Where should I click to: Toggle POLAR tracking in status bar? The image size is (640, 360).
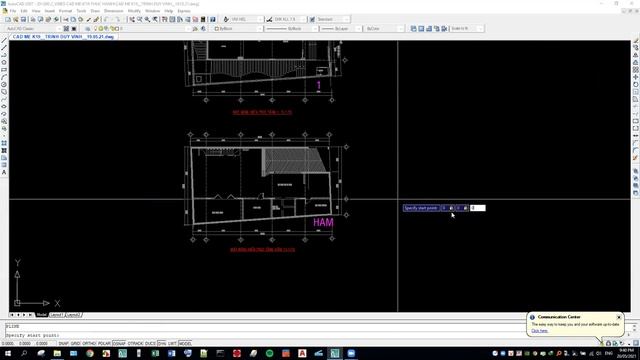click(104, 343)
